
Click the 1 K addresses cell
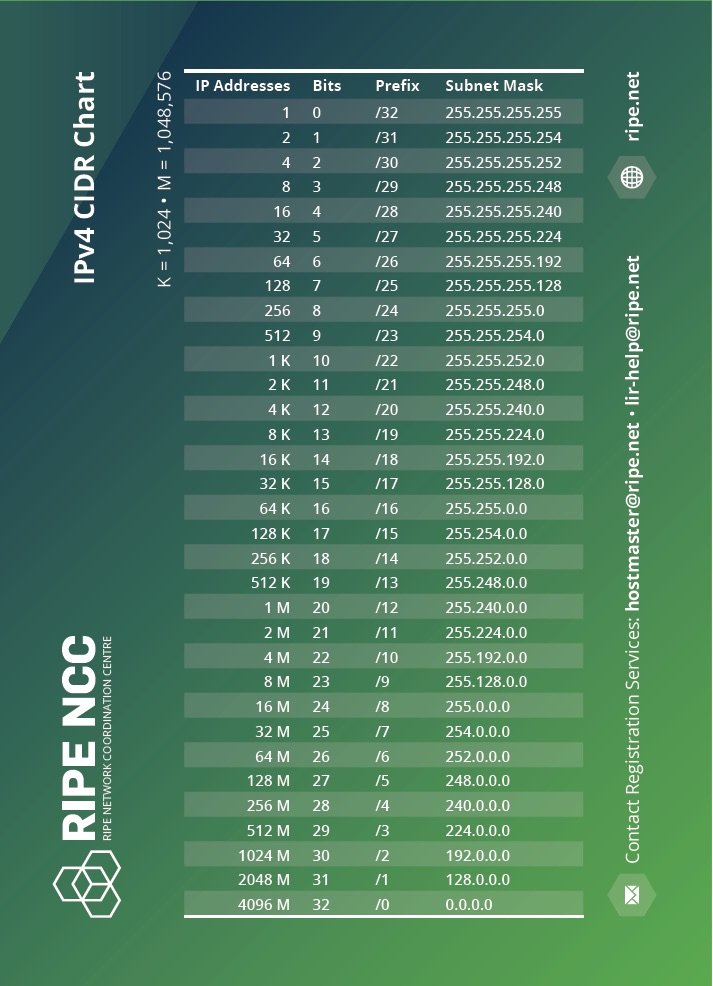pos(278,360)
